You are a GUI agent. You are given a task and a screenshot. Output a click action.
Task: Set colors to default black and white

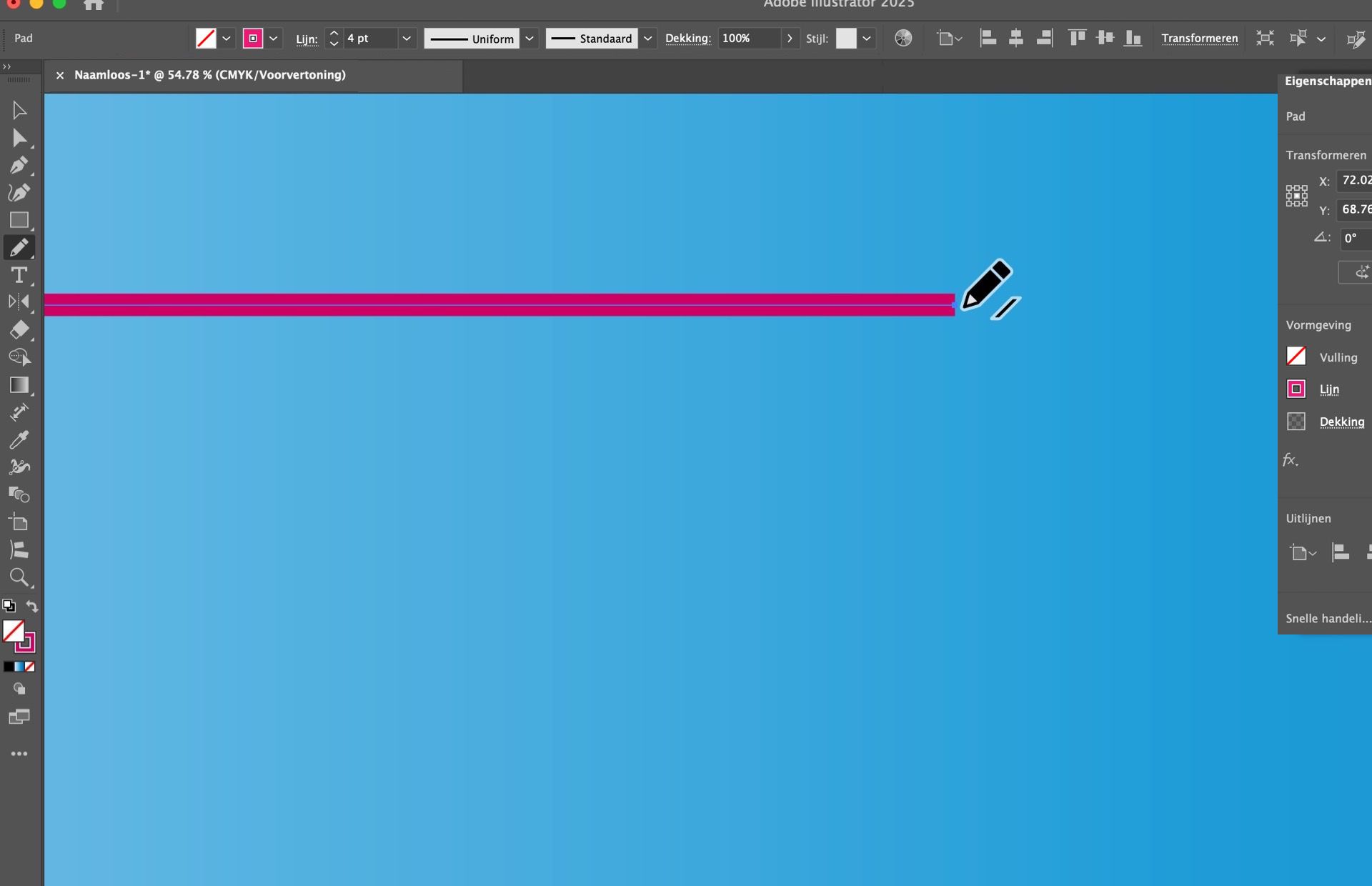click(x=9, y=604)
